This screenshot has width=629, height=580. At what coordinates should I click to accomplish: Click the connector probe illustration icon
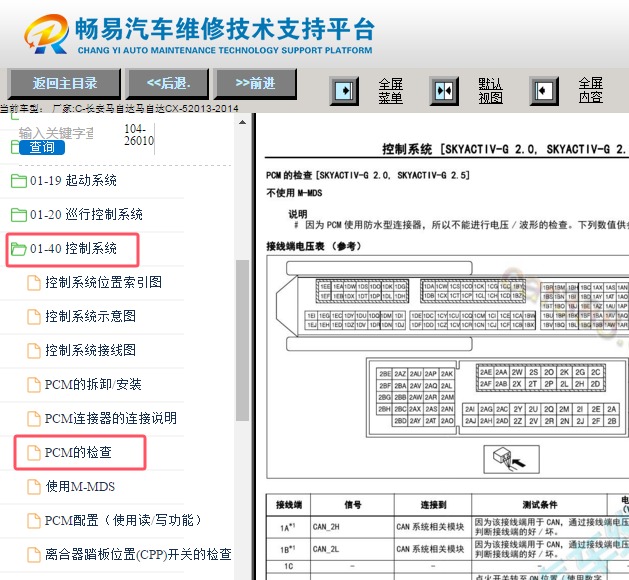[511, 459]
